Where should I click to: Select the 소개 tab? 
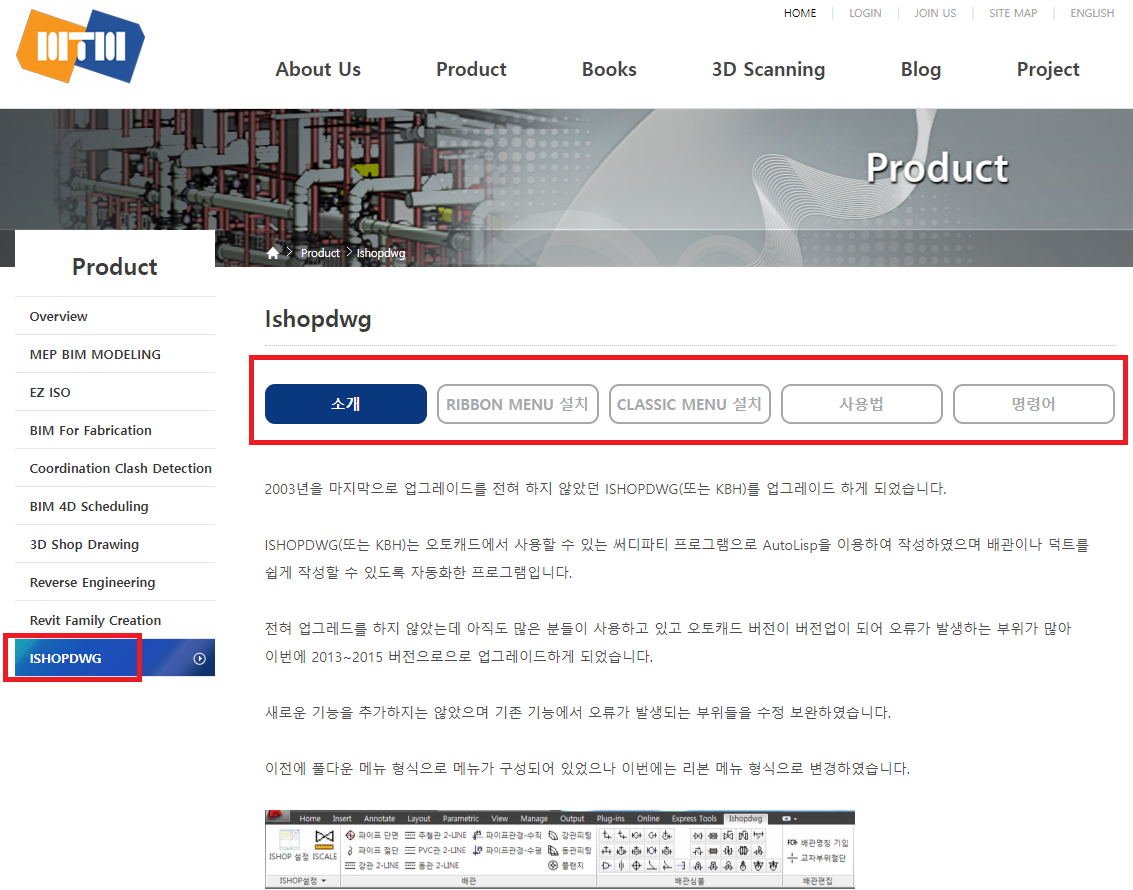tap(345, 404)
